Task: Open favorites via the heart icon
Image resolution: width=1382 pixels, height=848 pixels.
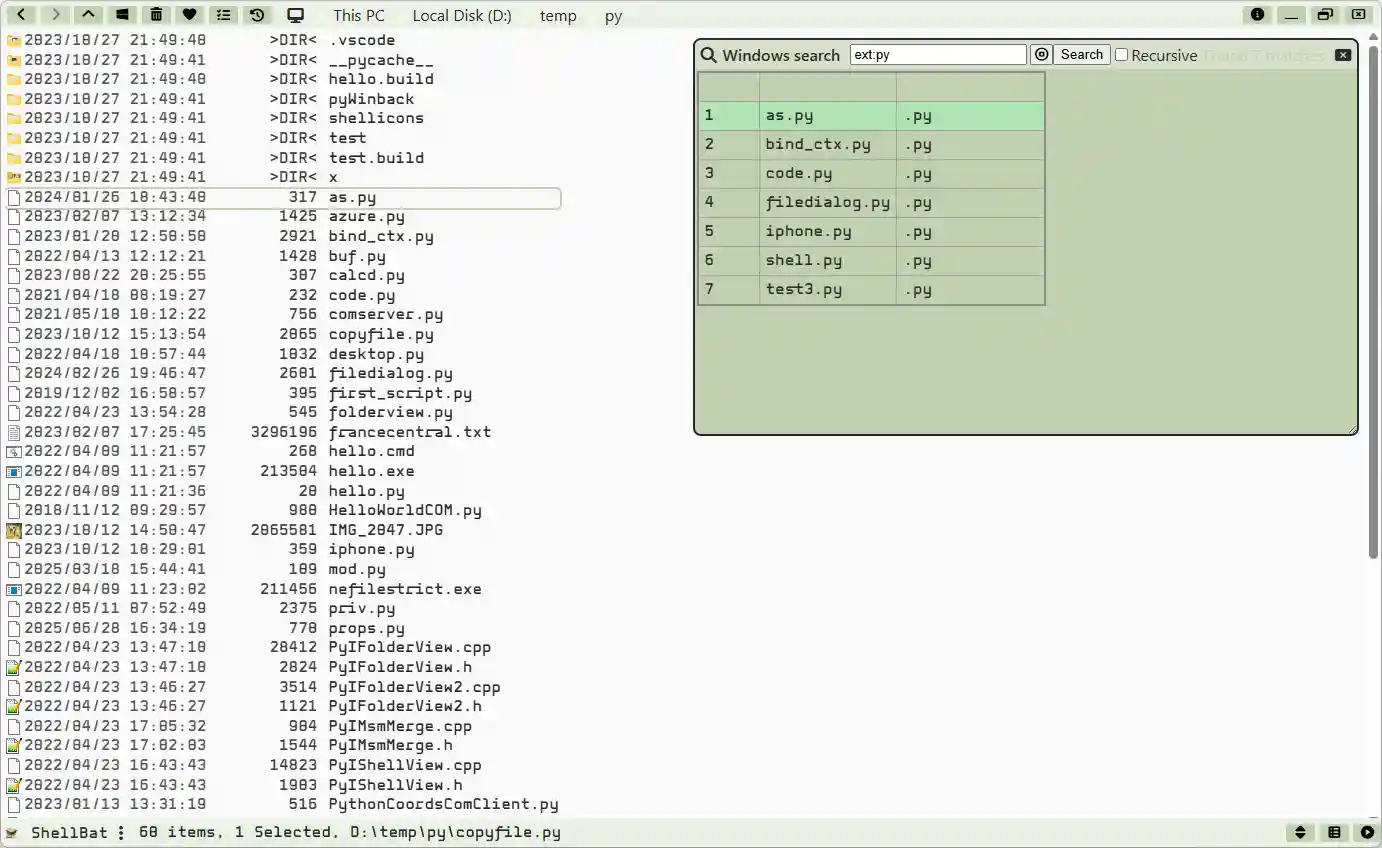Action: pyautogui.click(x=189, y=14)
